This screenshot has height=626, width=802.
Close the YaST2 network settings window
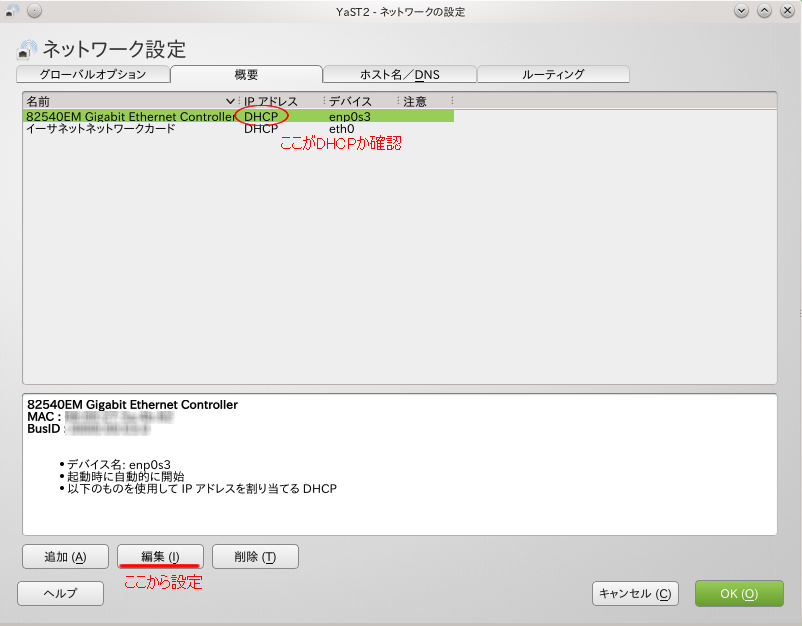[787, 11]
